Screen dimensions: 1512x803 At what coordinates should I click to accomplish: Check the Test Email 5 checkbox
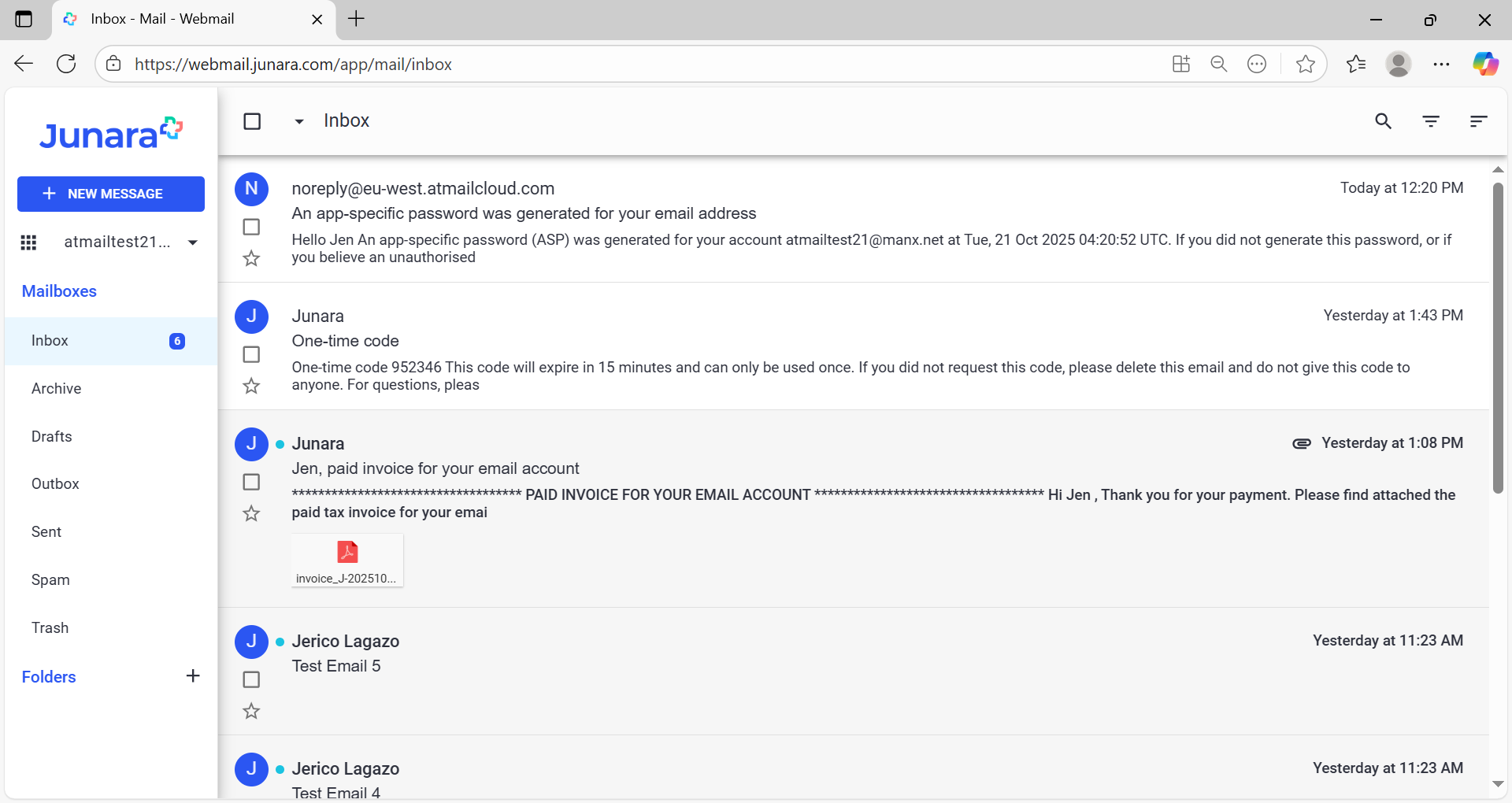[x=251, y=679]
